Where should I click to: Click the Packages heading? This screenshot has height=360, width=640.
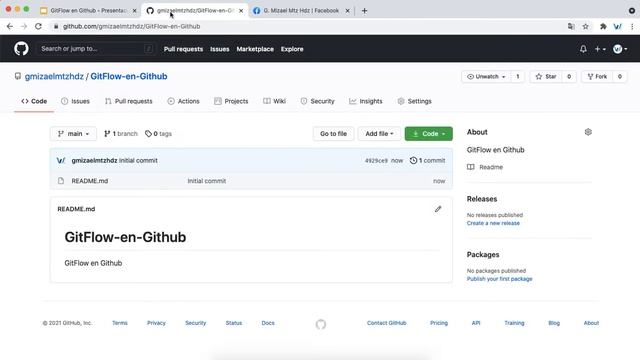click(483, 254)
